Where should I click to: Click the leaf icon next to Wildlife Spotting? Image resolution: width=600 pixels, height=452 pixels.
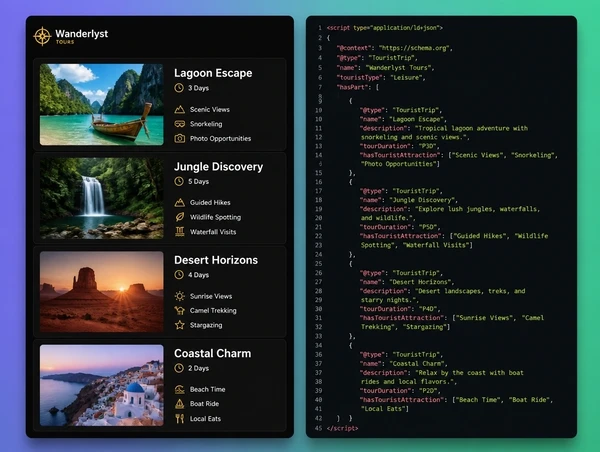[x=179, y=217]
